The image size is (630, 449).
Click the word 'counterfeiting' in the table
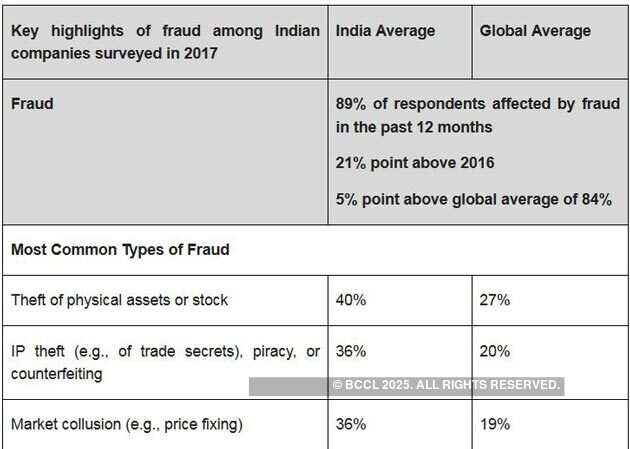pyautogui.click(x=57, y=373)
